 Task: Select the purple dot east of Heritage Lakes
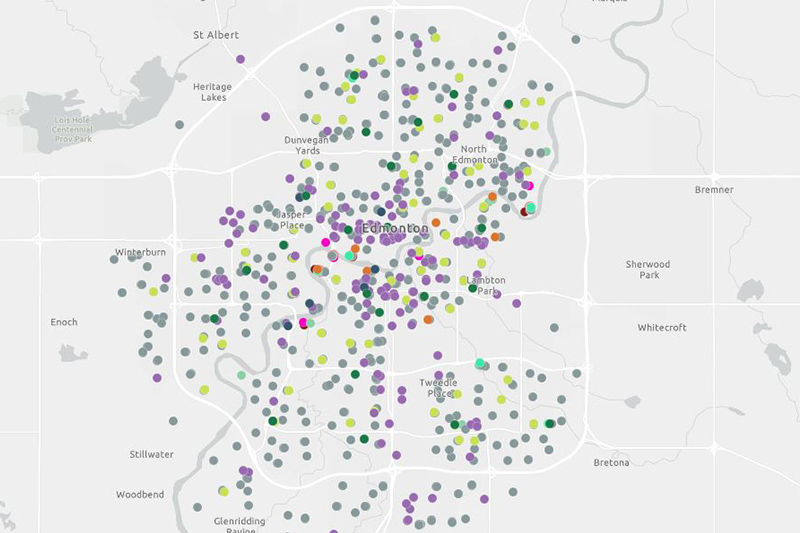click(266, 117)
